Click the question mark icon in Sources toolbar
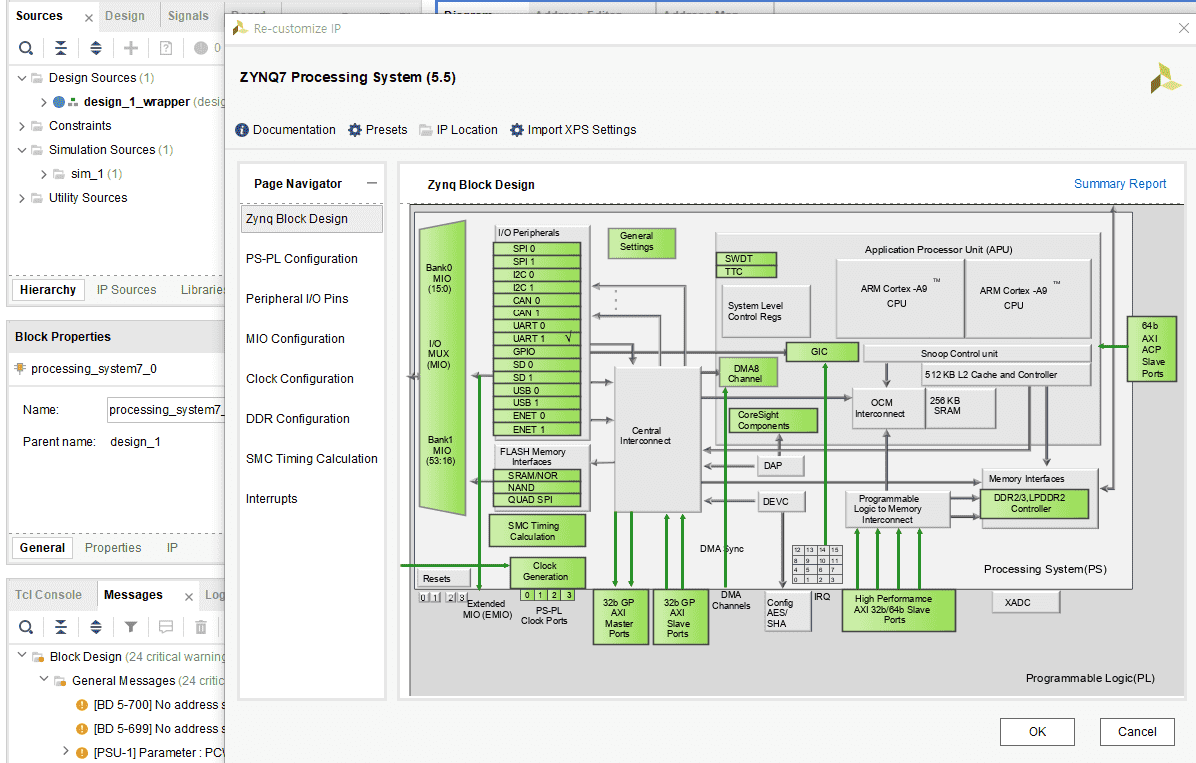The height and width of the screenshot is (763, 1196). coord(166,48)
